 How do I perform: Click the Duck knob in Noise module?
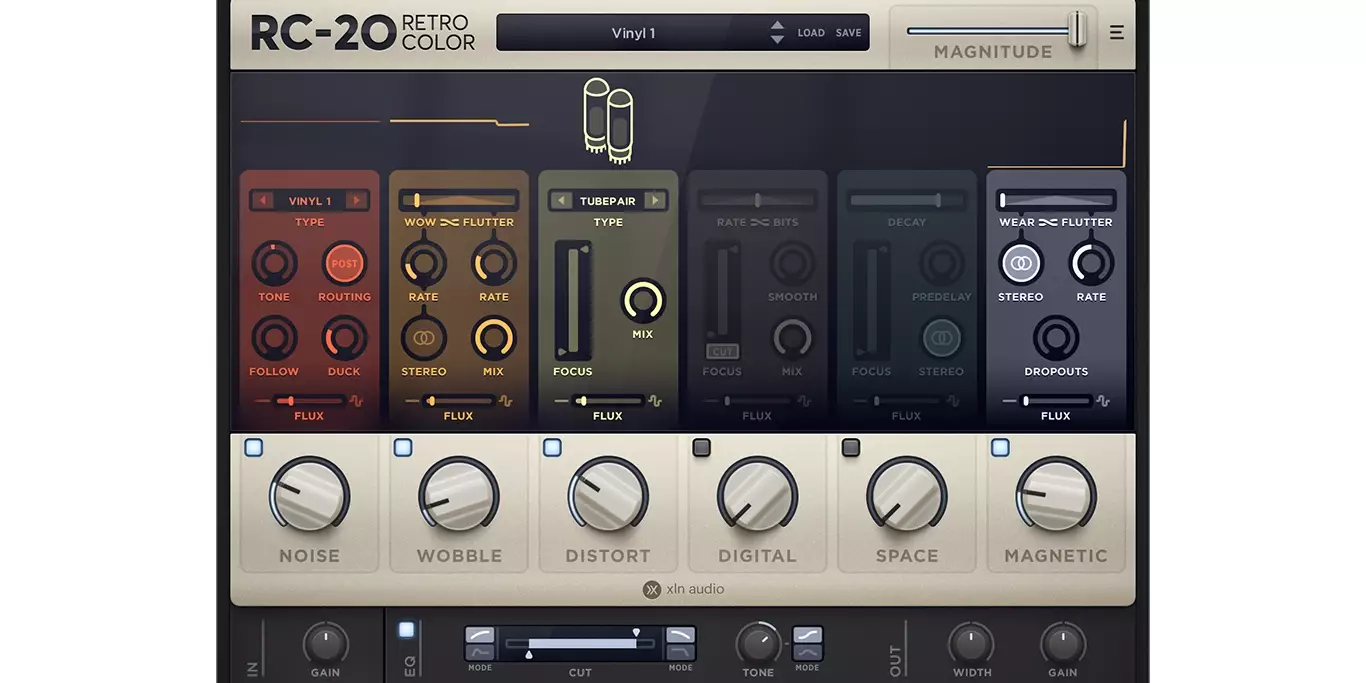pos(344,339)
